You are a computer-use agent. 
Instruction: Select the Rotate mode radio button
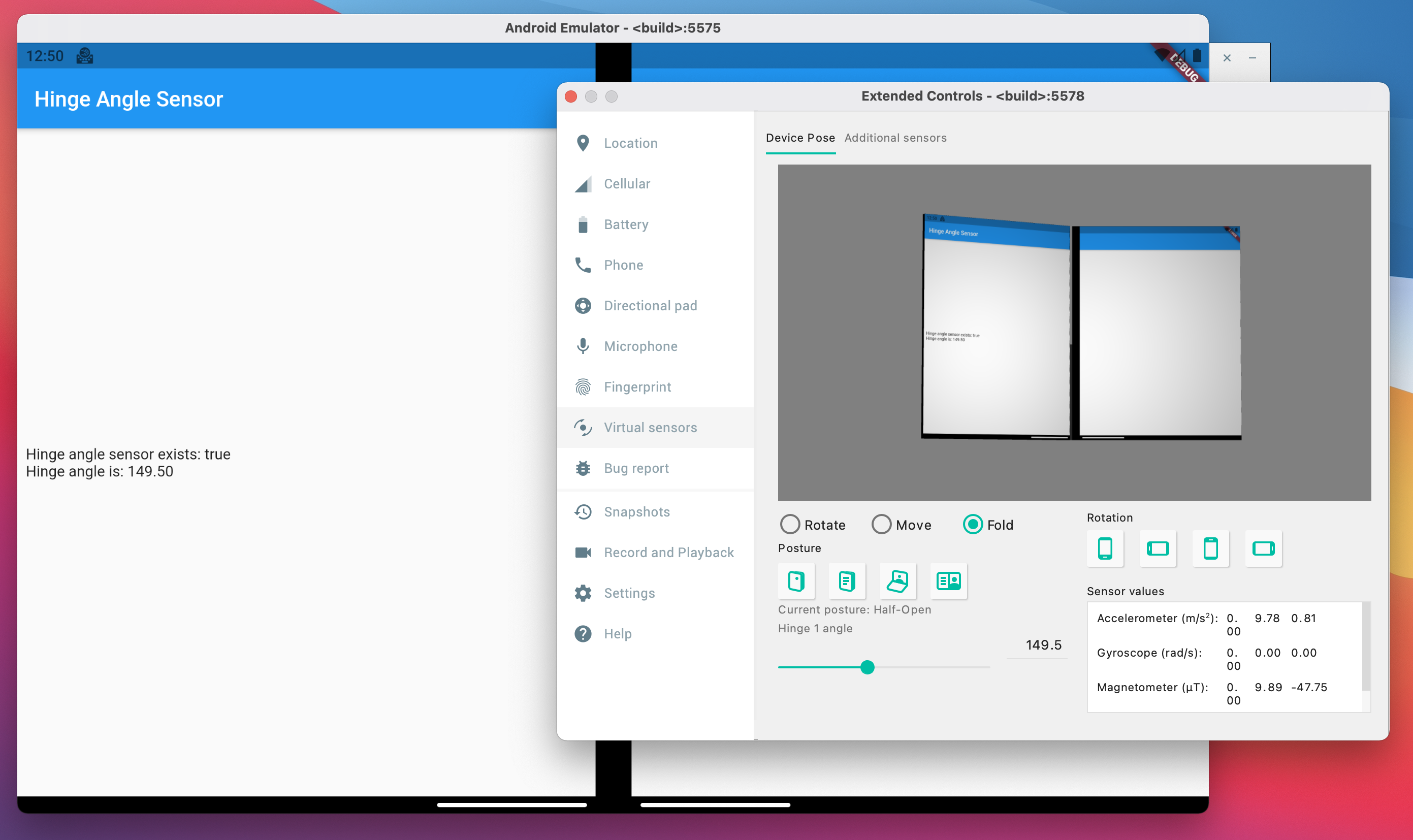coord(791,524)
